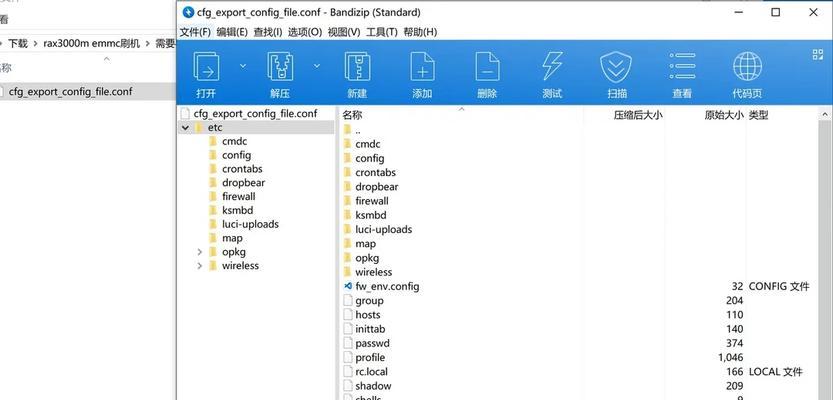Expand the opkg folder in tree

click(x=200, y=252)
